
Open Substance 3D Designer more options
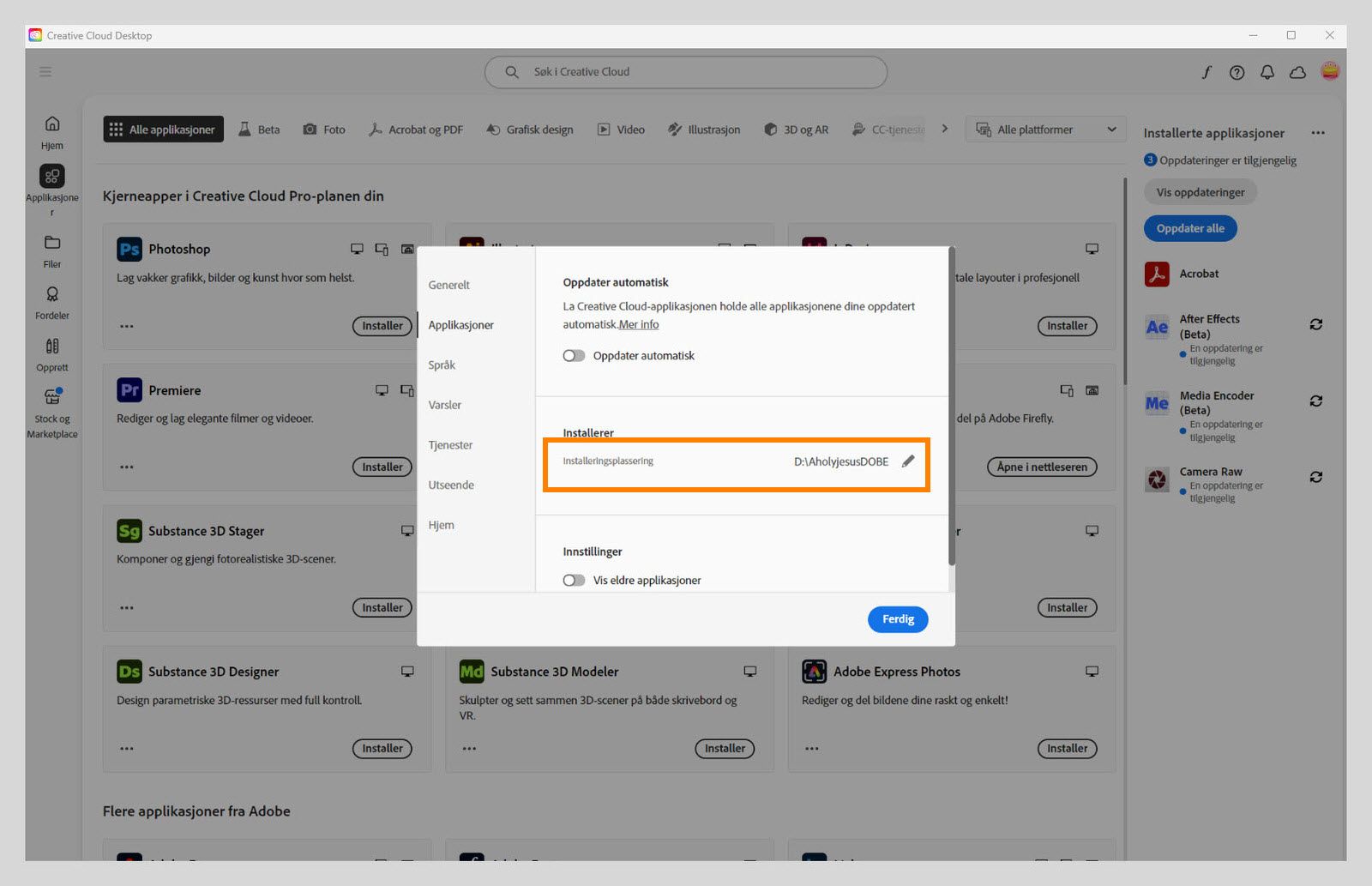pyautogui.click(x=127, y=749)
